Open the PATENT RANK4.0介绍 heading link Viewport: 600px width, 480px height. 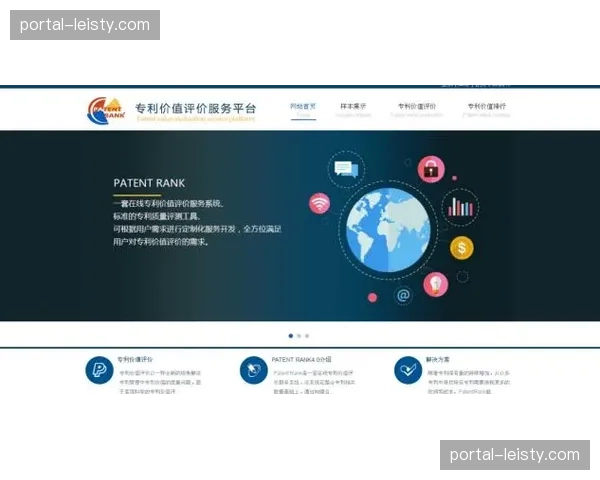[302, 359]
